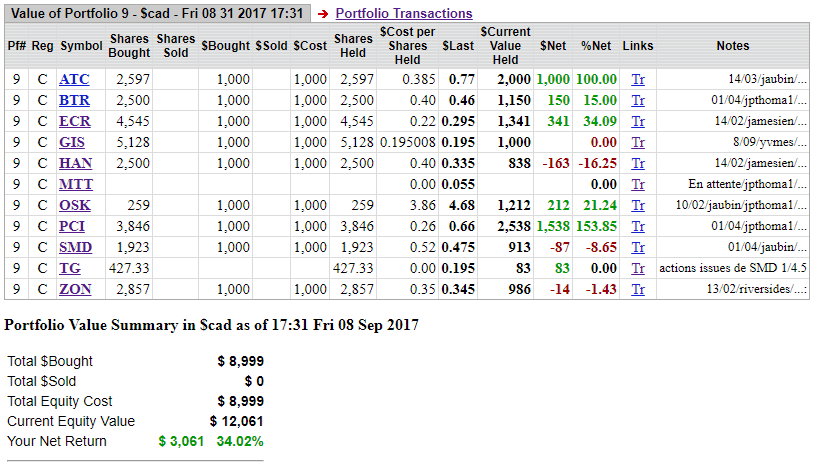This screenshot has height=466, width=819.
Task: Click the red arrow beside Portfolio Transactions
Action: (323, 14)
